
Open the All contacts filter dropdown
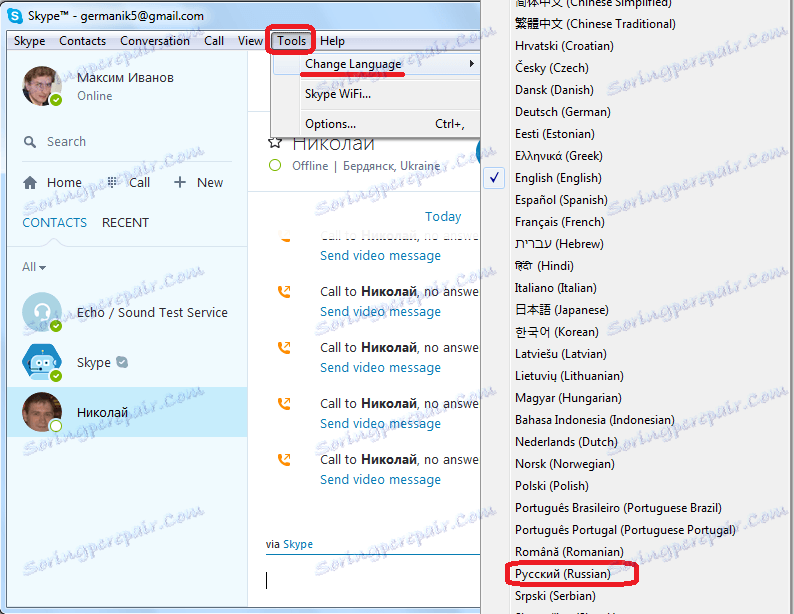(x=34, y=267)
